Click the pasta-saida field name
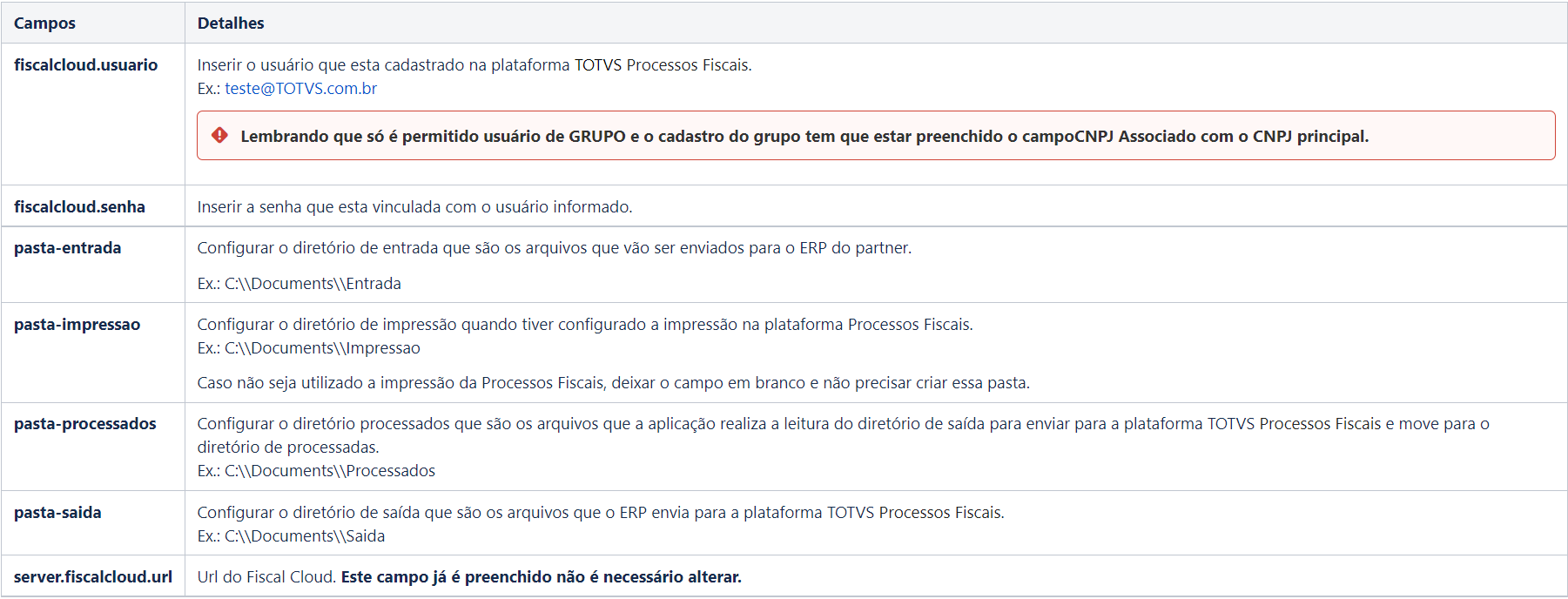Viewport: 1568px width, 599px height. 57,513
